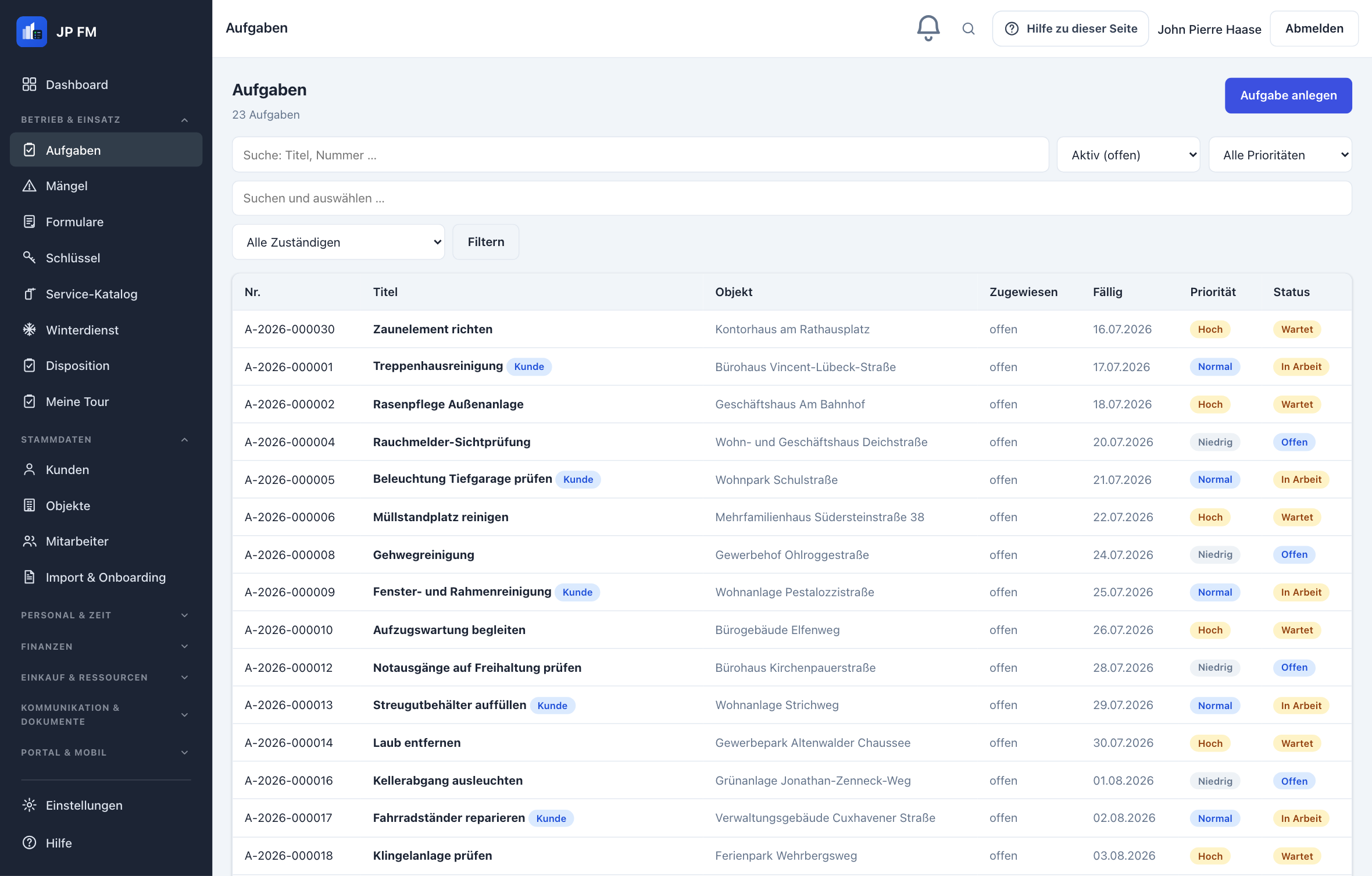Open Winterdienst section

(x=106, y=330)
